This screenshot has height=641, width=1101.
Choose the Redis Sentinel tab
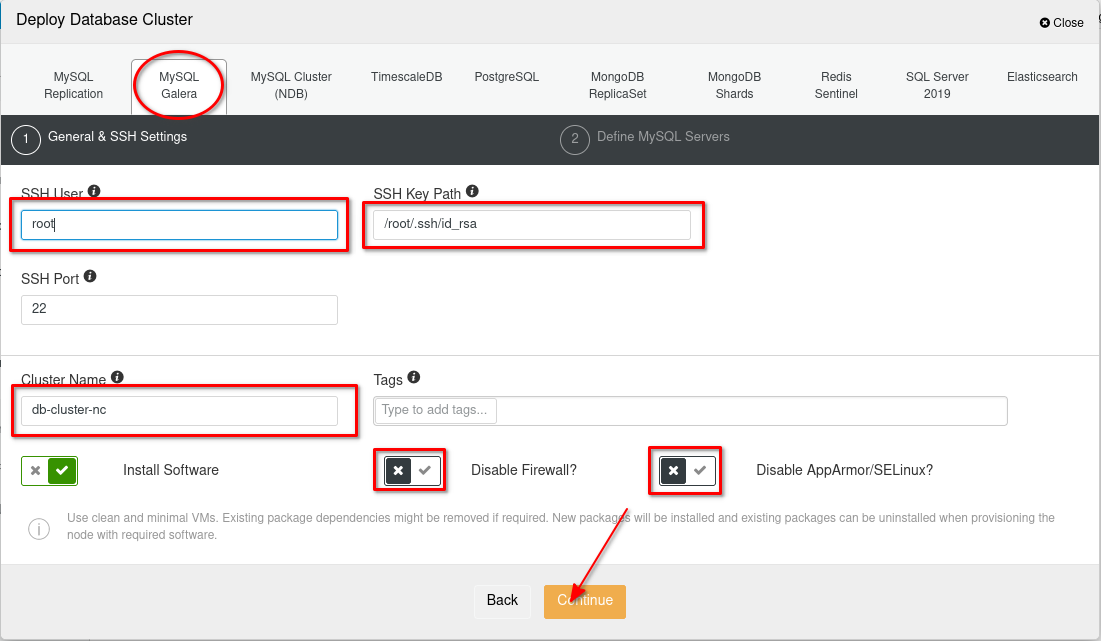[x=836, y=85]
